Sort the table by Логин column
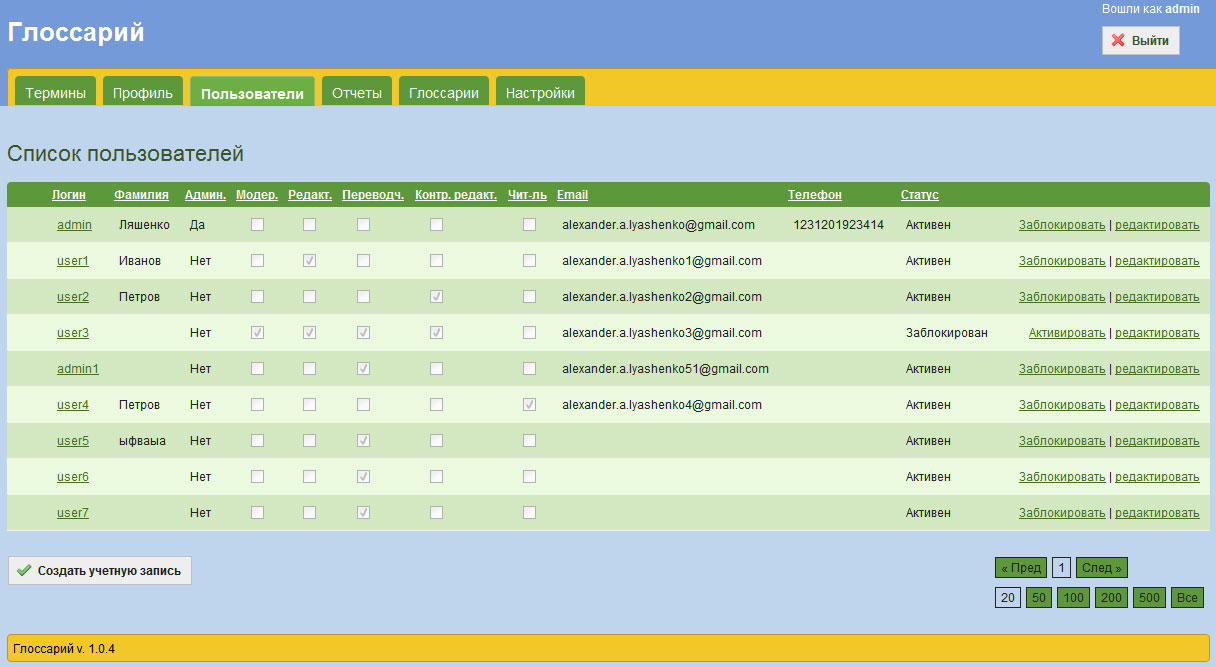 [x=69, y=195]
